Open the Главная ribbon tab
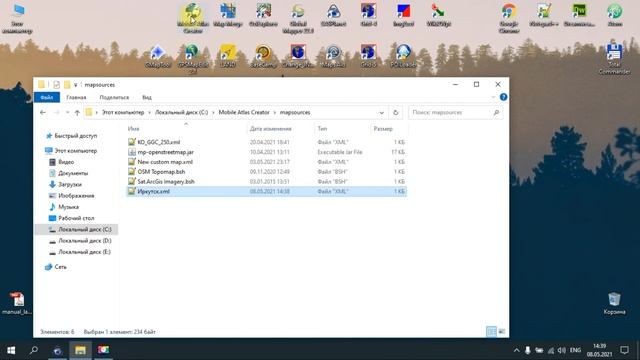Viewport: 640px width, 360px height. 76,97
